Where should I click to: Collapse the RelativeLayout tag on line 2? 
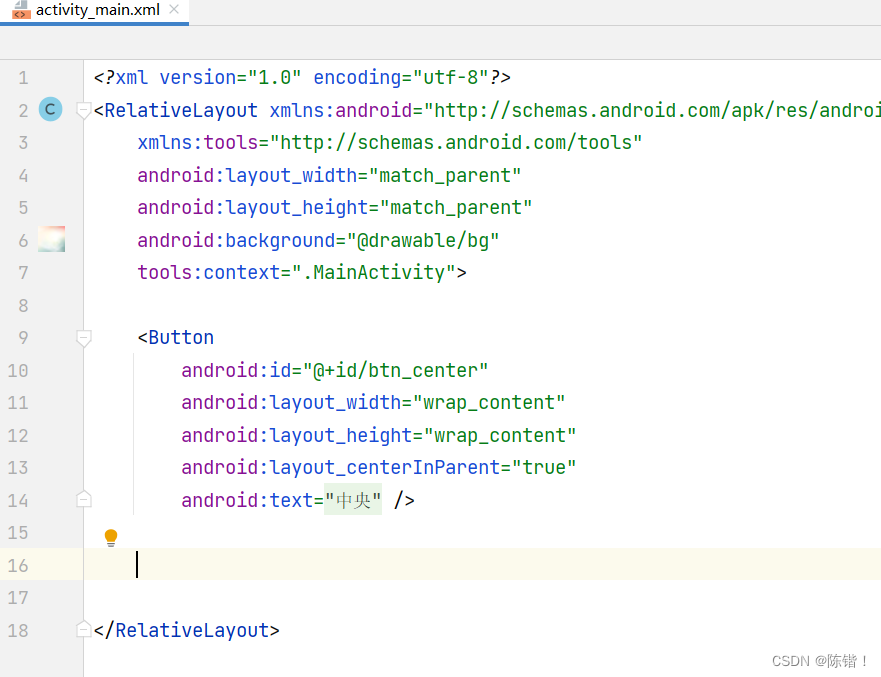83,110
